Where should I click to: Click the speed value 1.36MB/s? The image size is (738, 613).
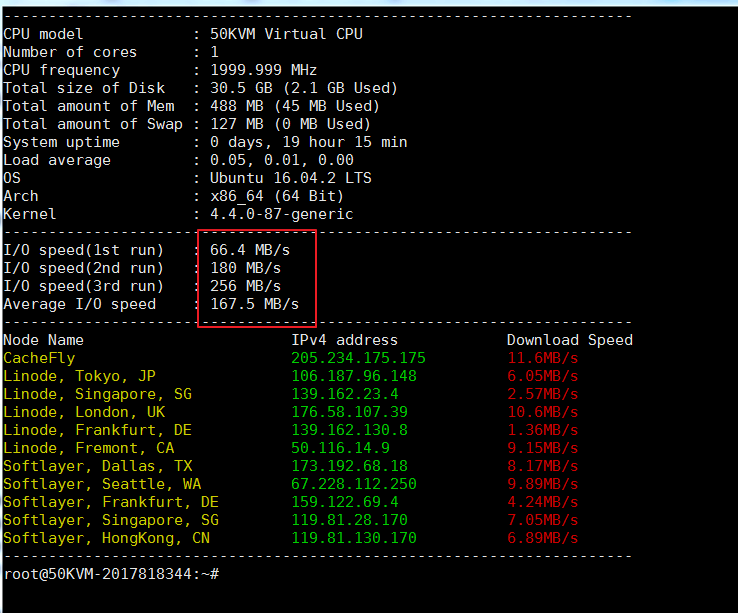(x=542, y=430)
